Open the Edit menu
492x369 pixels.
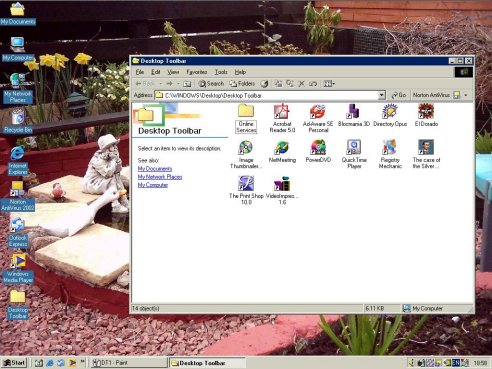[x=156, y=72]
